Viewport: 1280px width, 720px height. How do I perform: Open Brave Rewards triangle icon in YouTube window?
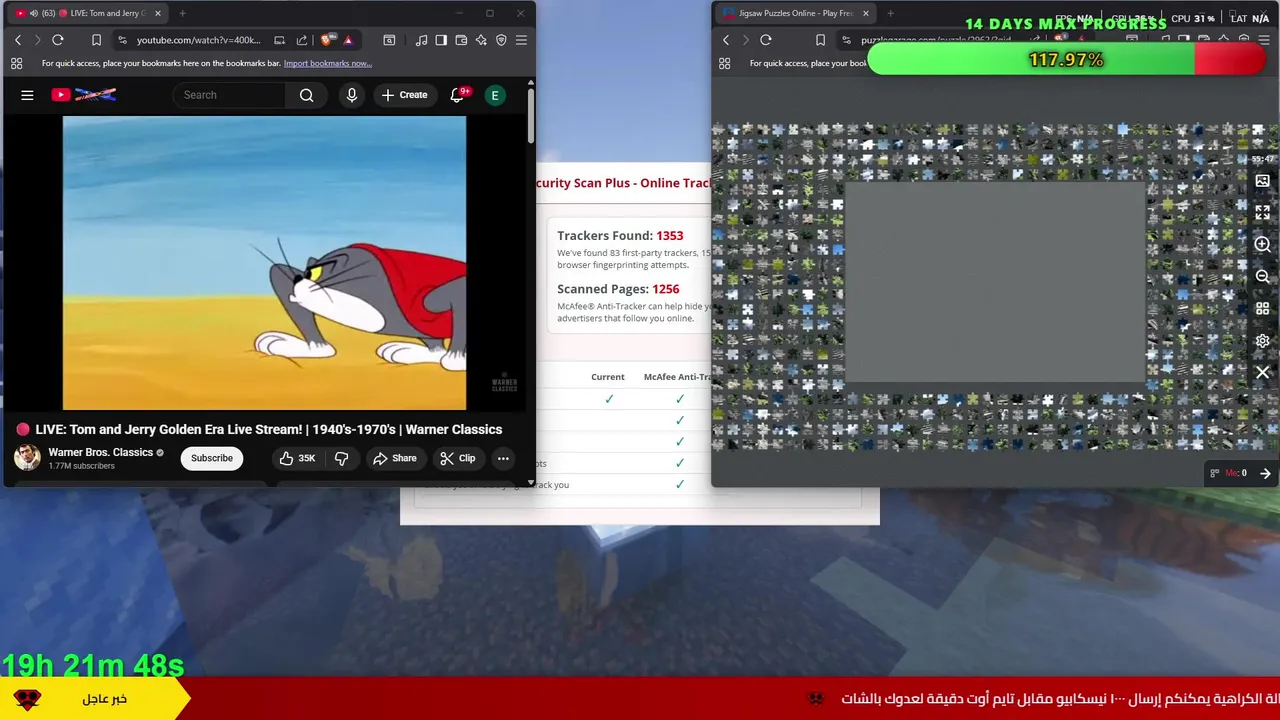click(348, 40)
